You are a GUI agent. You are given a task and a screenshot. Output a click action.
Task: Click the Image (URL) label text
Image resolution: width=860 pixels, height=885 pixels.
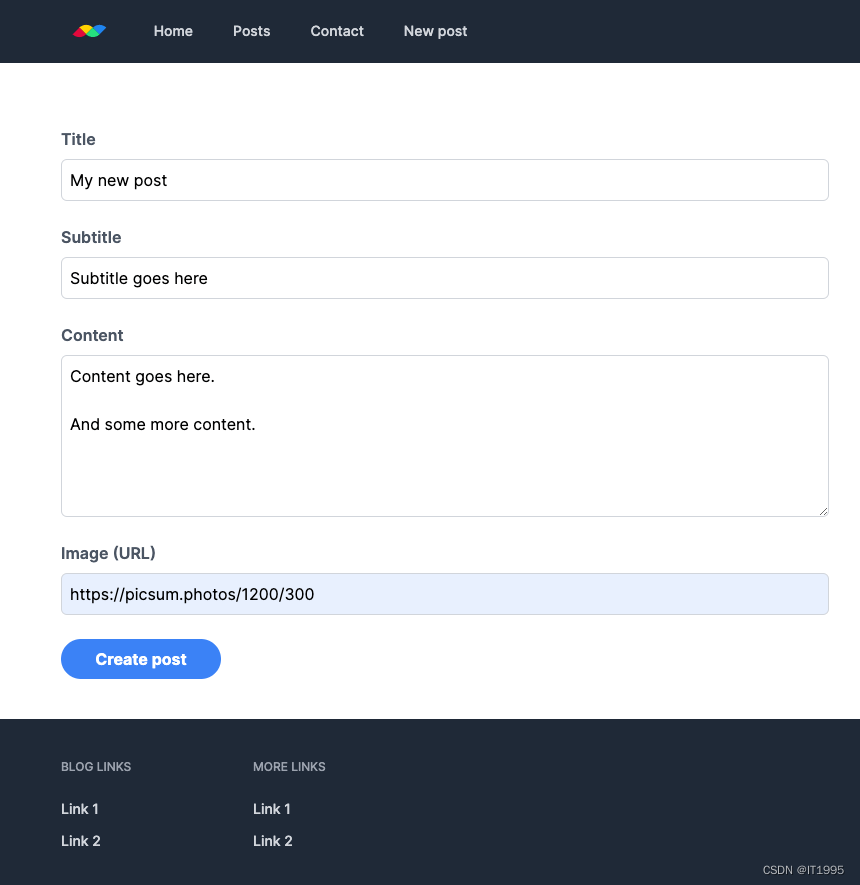point(108,553)
